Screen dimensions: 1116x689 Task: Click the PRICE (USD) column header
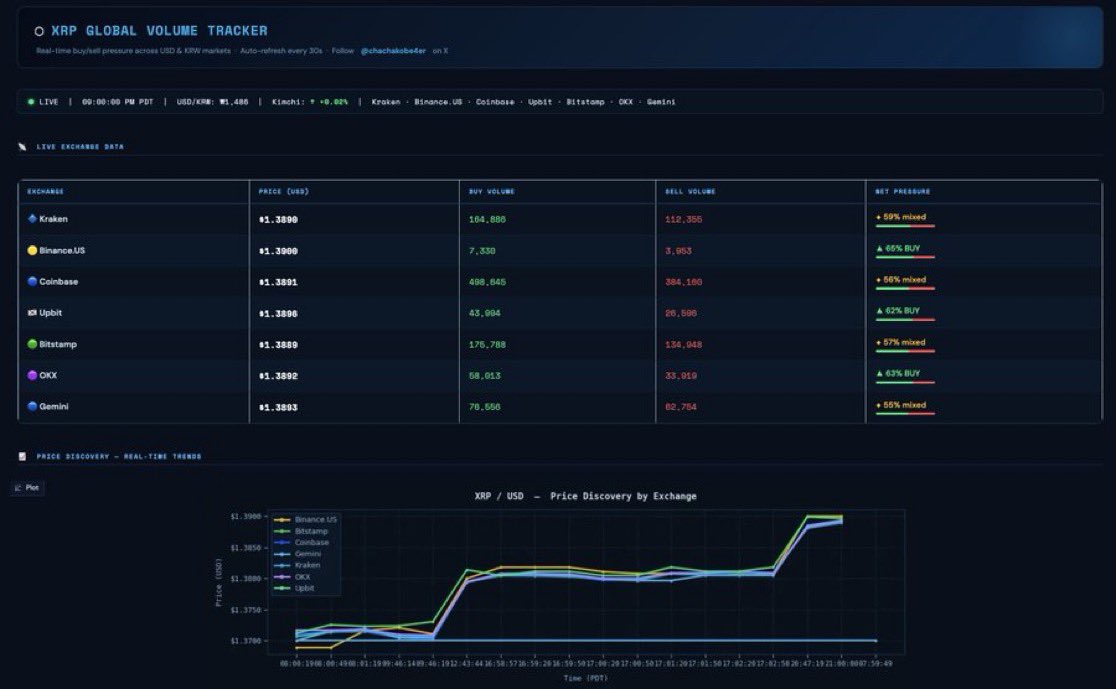point(283,191)
